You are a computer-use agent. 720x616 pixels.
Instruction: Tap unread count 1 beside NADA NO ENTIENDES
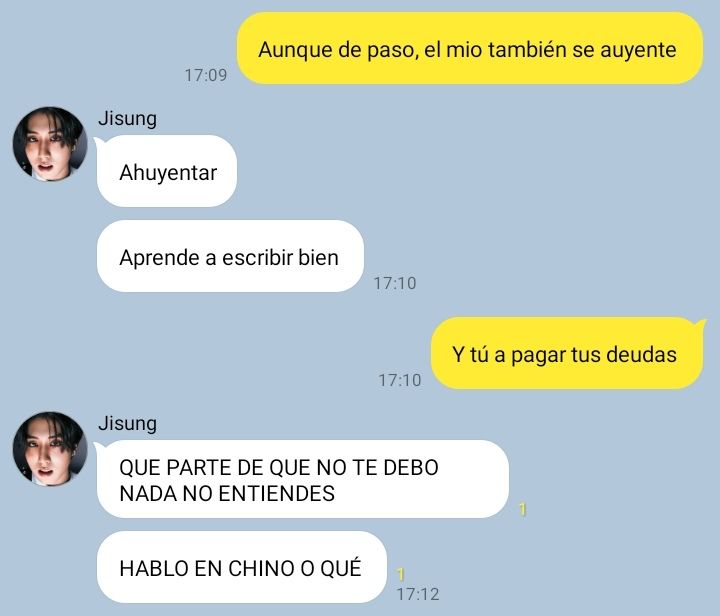pyautogui.click(x=523, y=510)
